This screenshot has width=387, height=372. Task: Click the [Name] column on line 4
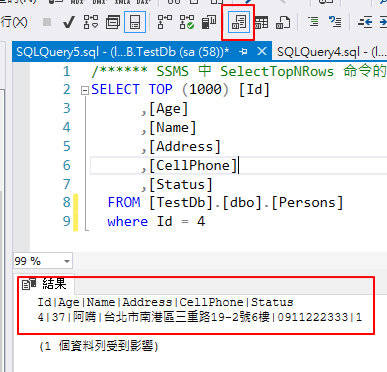(x=172, y=128)
